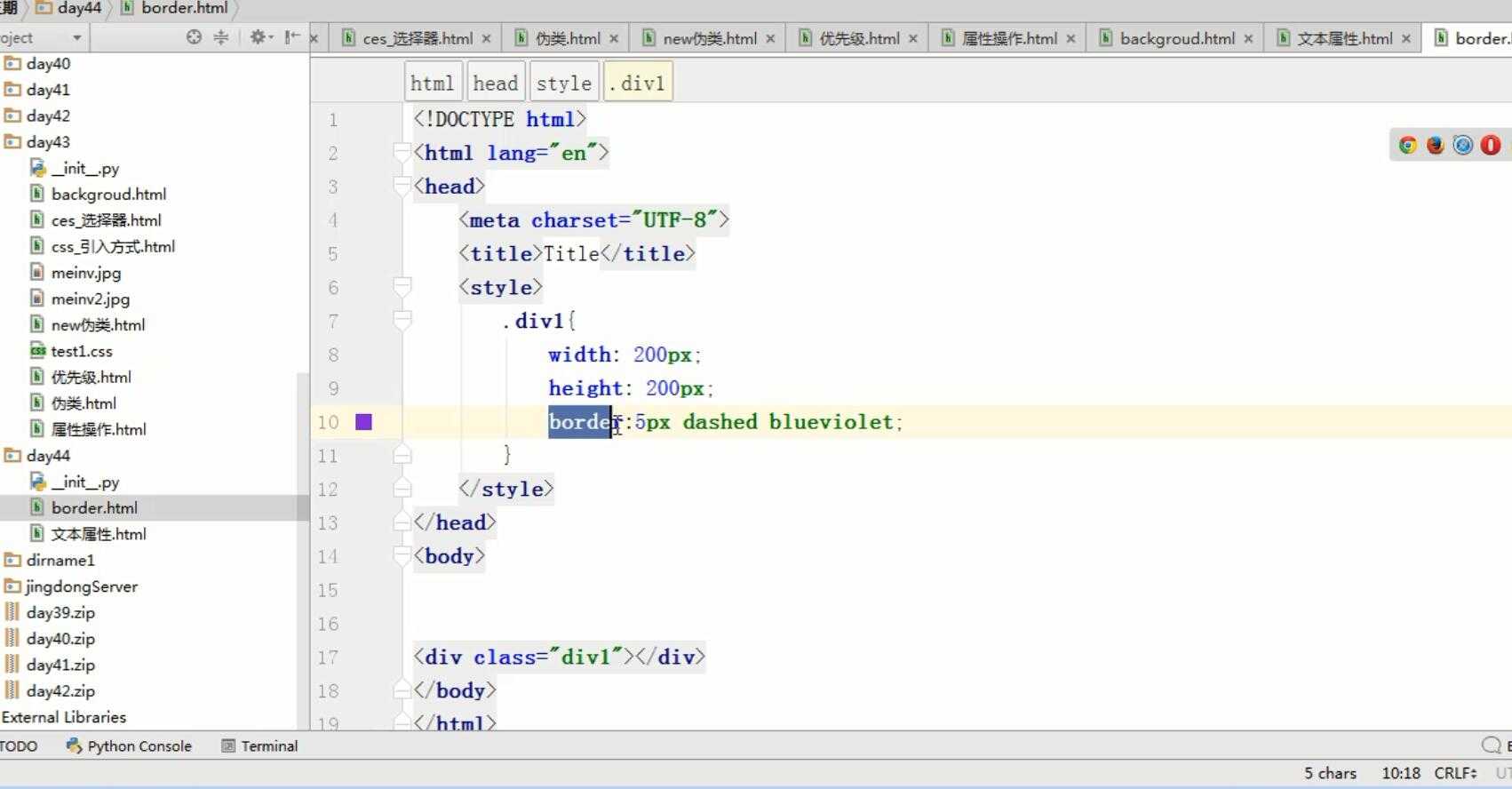Click day44 in navigation bar breadcrumb
1512x789 pixels.
click(x=69, y=8)
